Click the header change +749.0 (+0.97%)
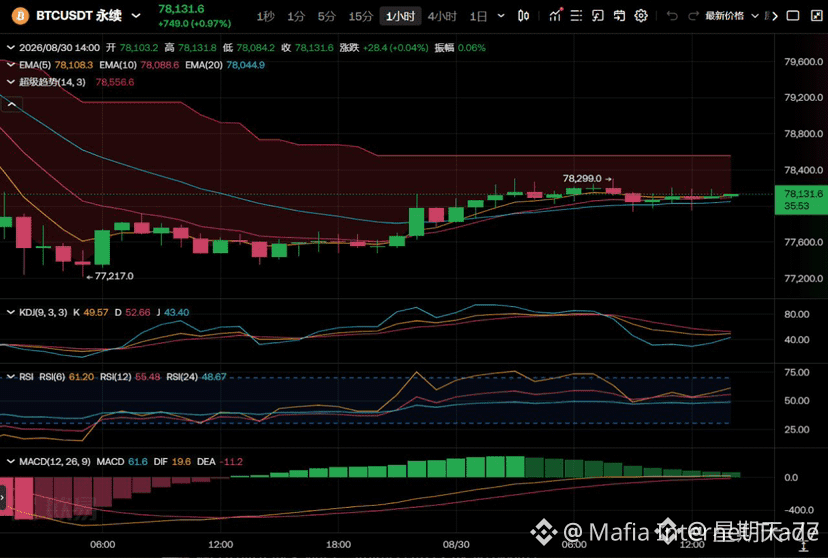Image resolution: width=828 pixels, height=558 pixels. pyautogui.click(x=194, y=24)
